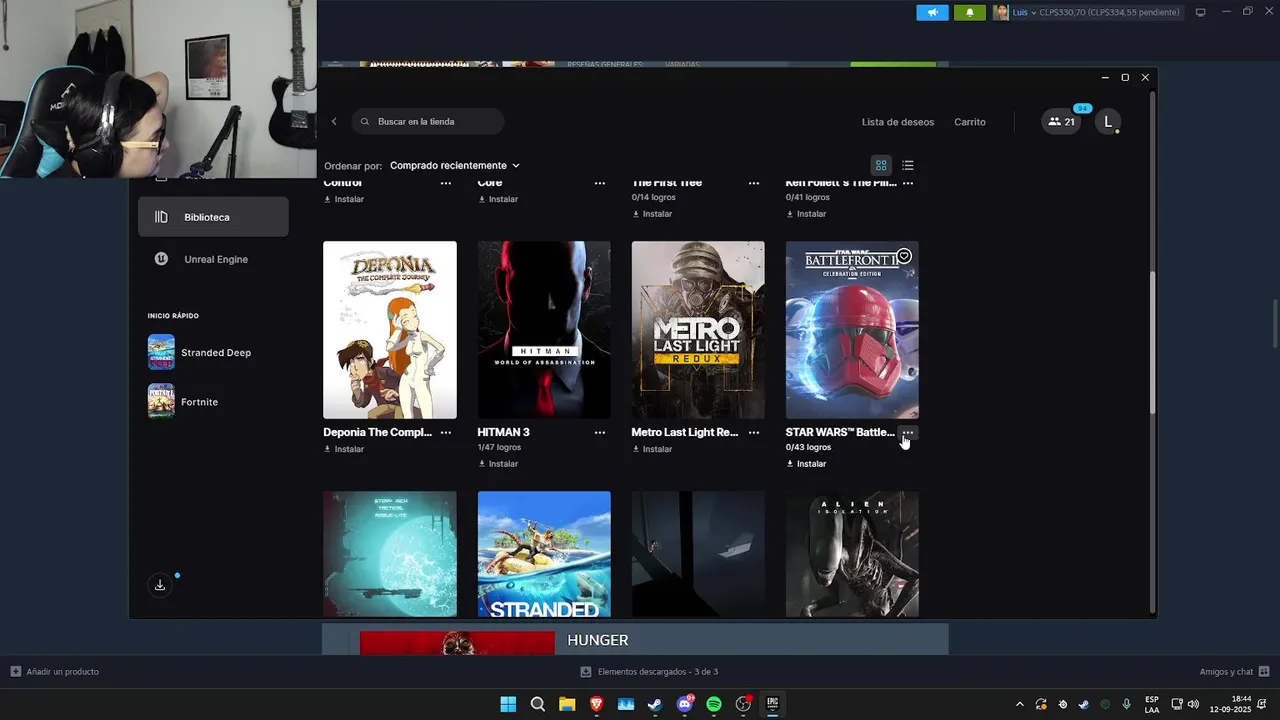
Task: Open Steam notifications bell button
Action: point(969,12)
